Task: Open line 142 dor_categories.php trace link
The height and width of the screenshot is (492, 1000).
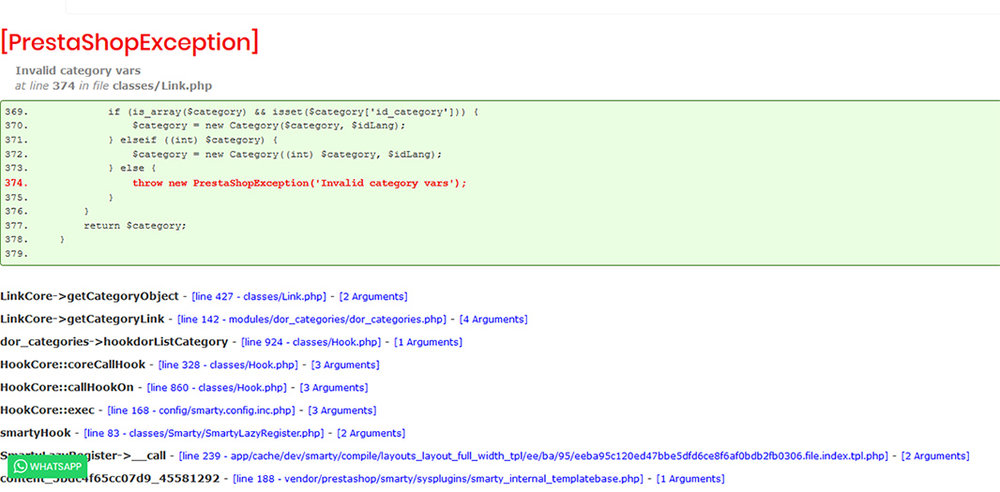Action: (x=311, y=319)
